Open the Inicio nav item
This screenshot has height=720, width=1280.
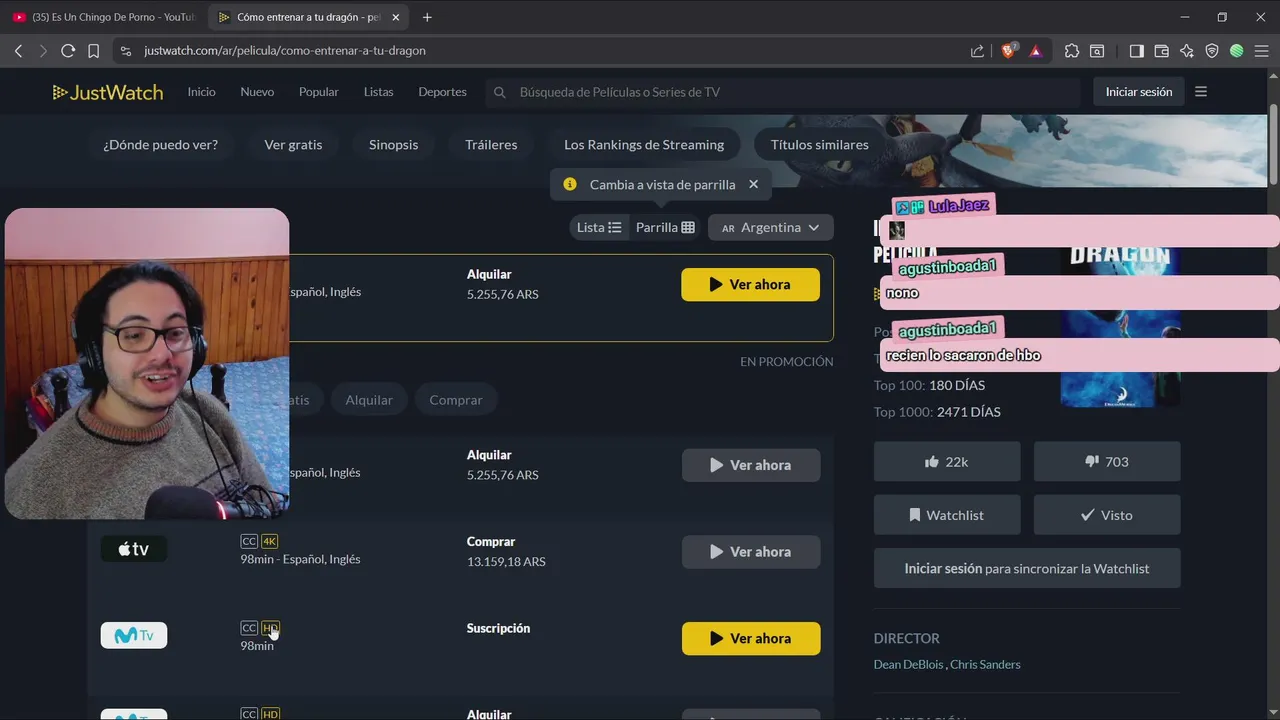[x=201, y=92]
